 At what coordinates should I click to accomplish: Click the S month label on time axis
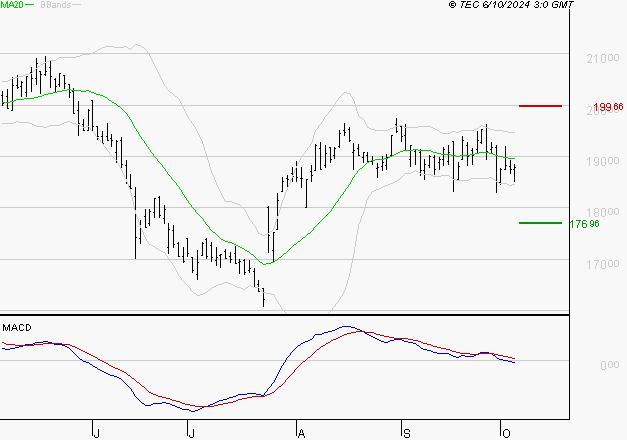point(407,433)
